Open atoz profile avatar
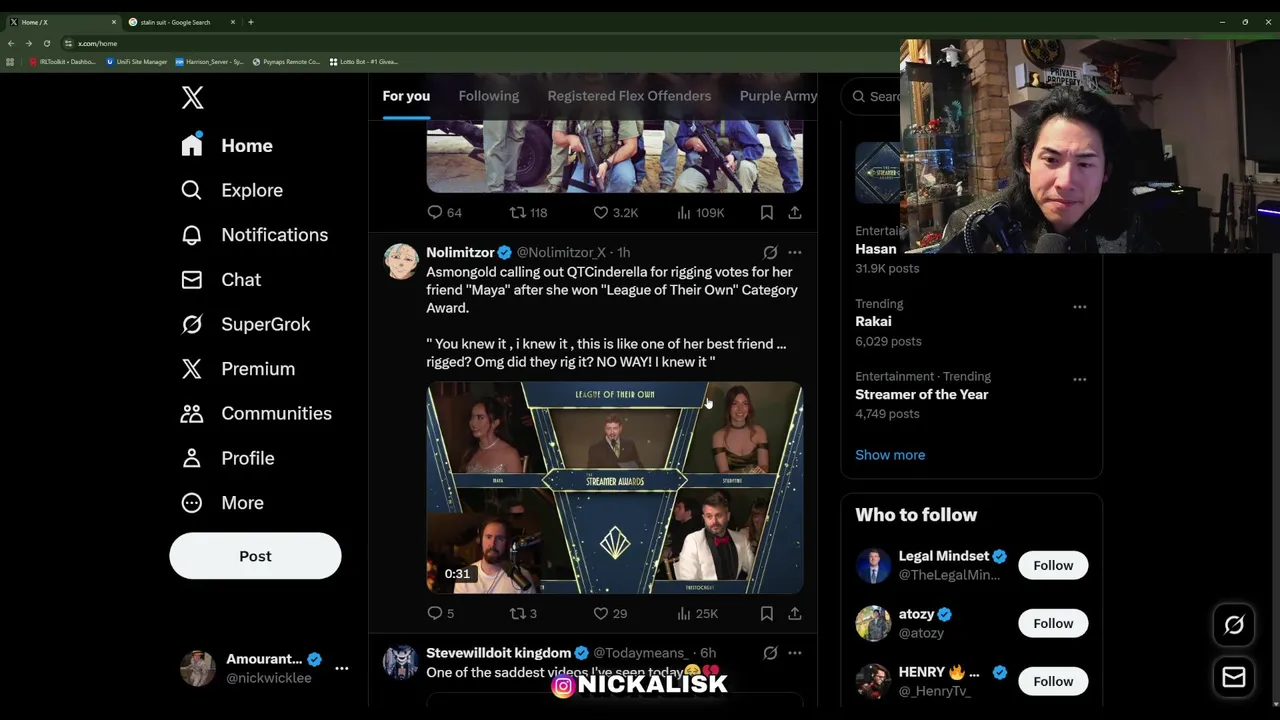1280x720 pixels. [x=873, y=624]
